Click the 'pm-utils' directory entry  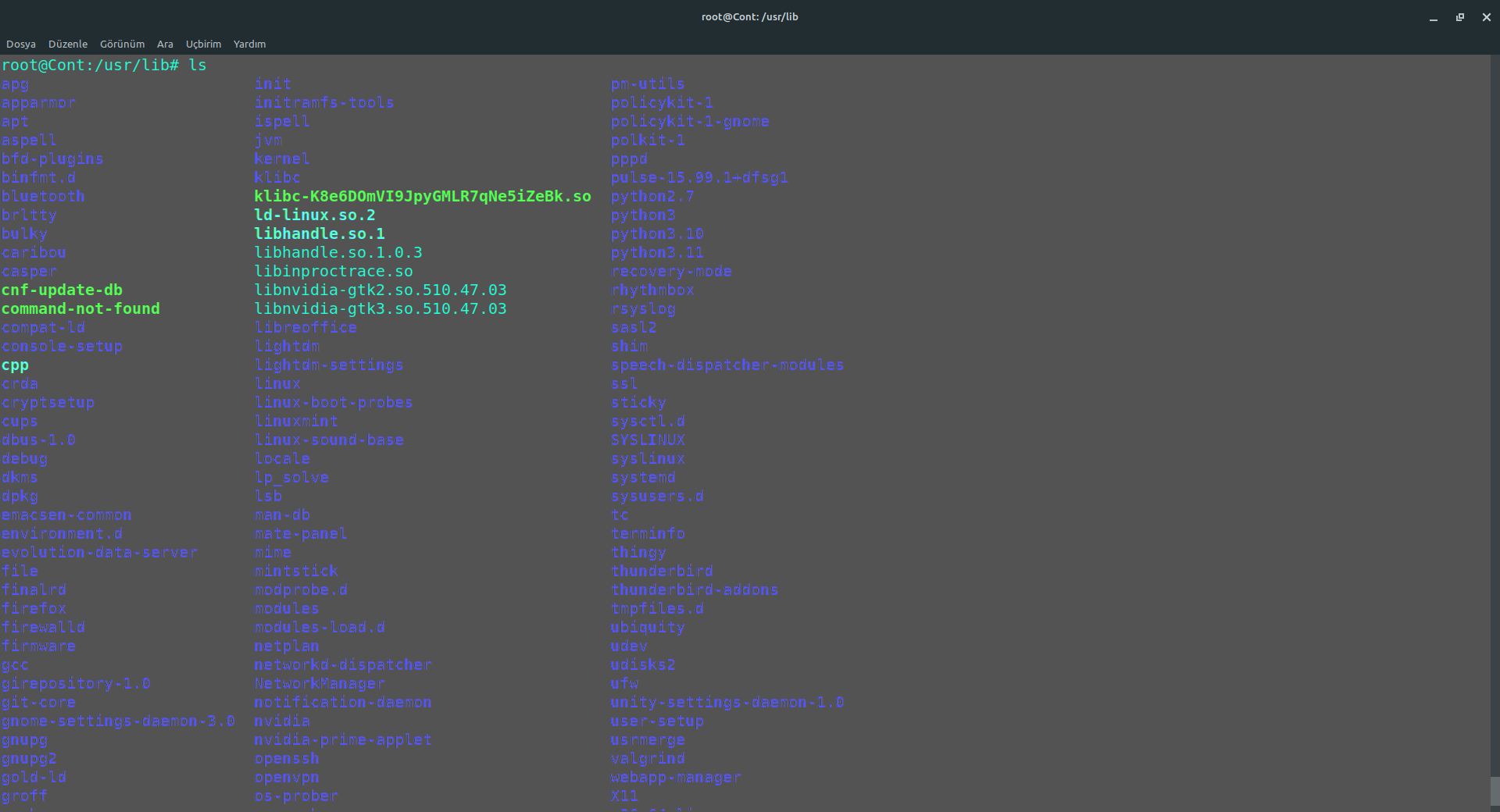(x=648, y=84)
